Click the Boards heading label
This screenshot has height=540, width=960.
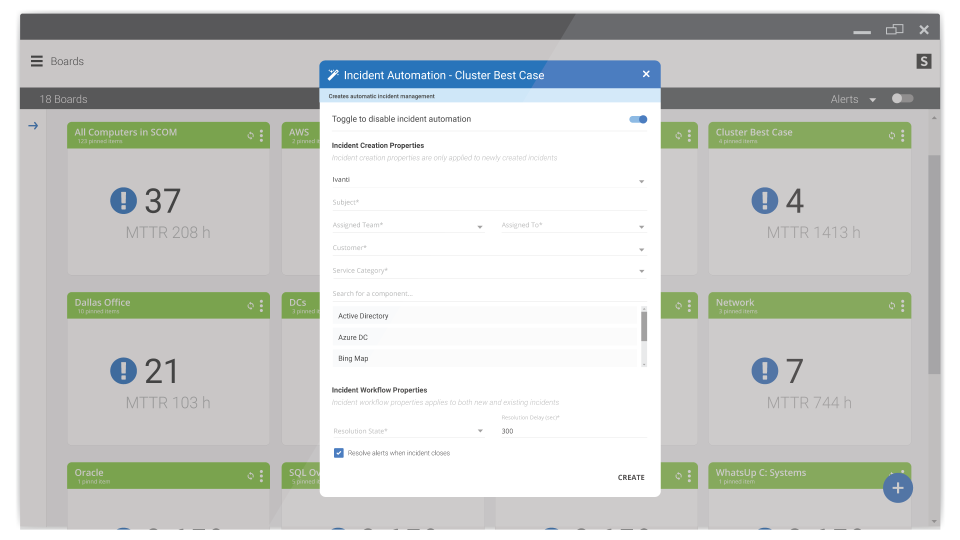[x=67, y=61]
